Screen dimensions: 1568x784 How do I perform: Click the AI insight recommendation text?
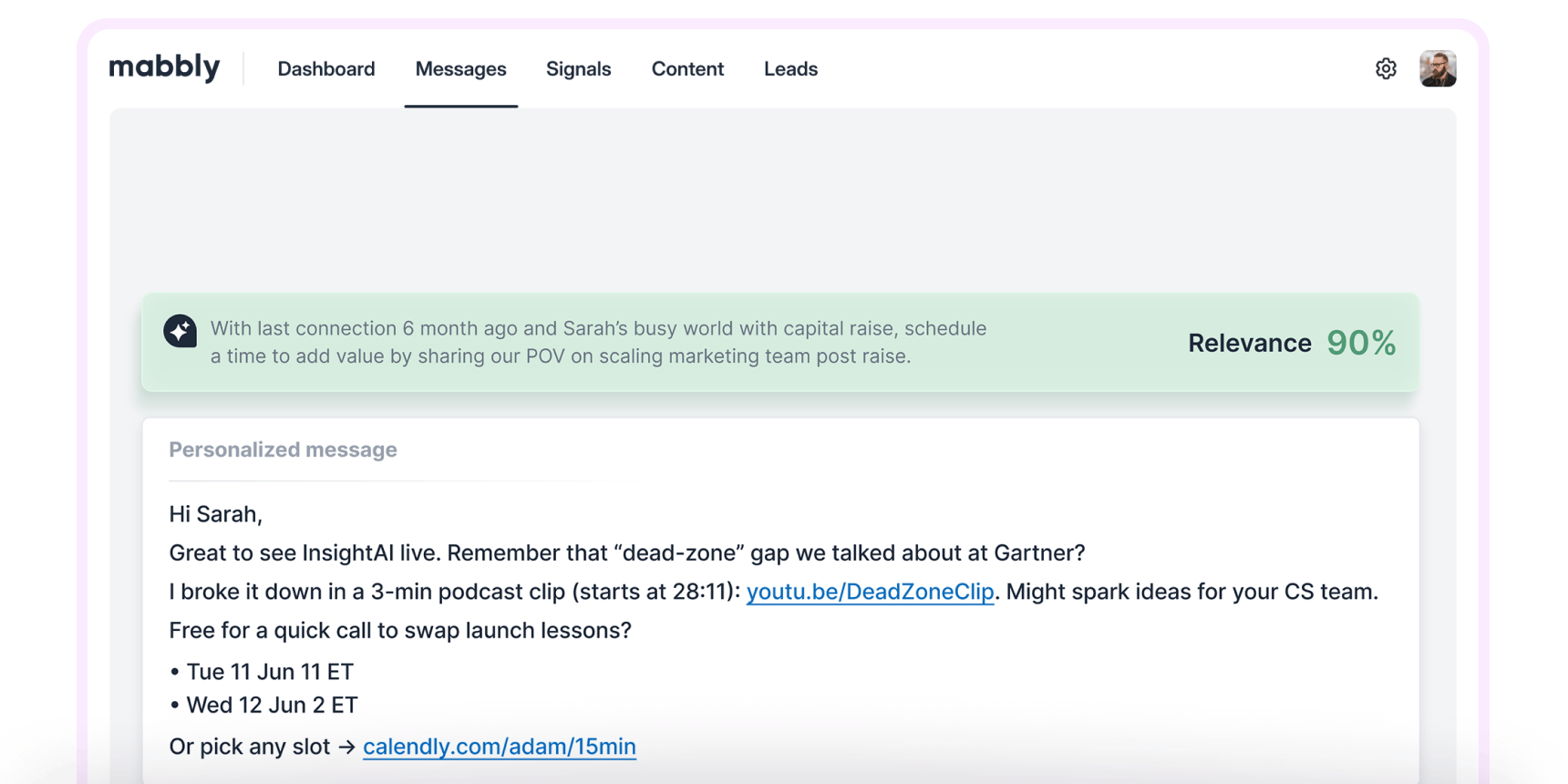coord(598,342)
